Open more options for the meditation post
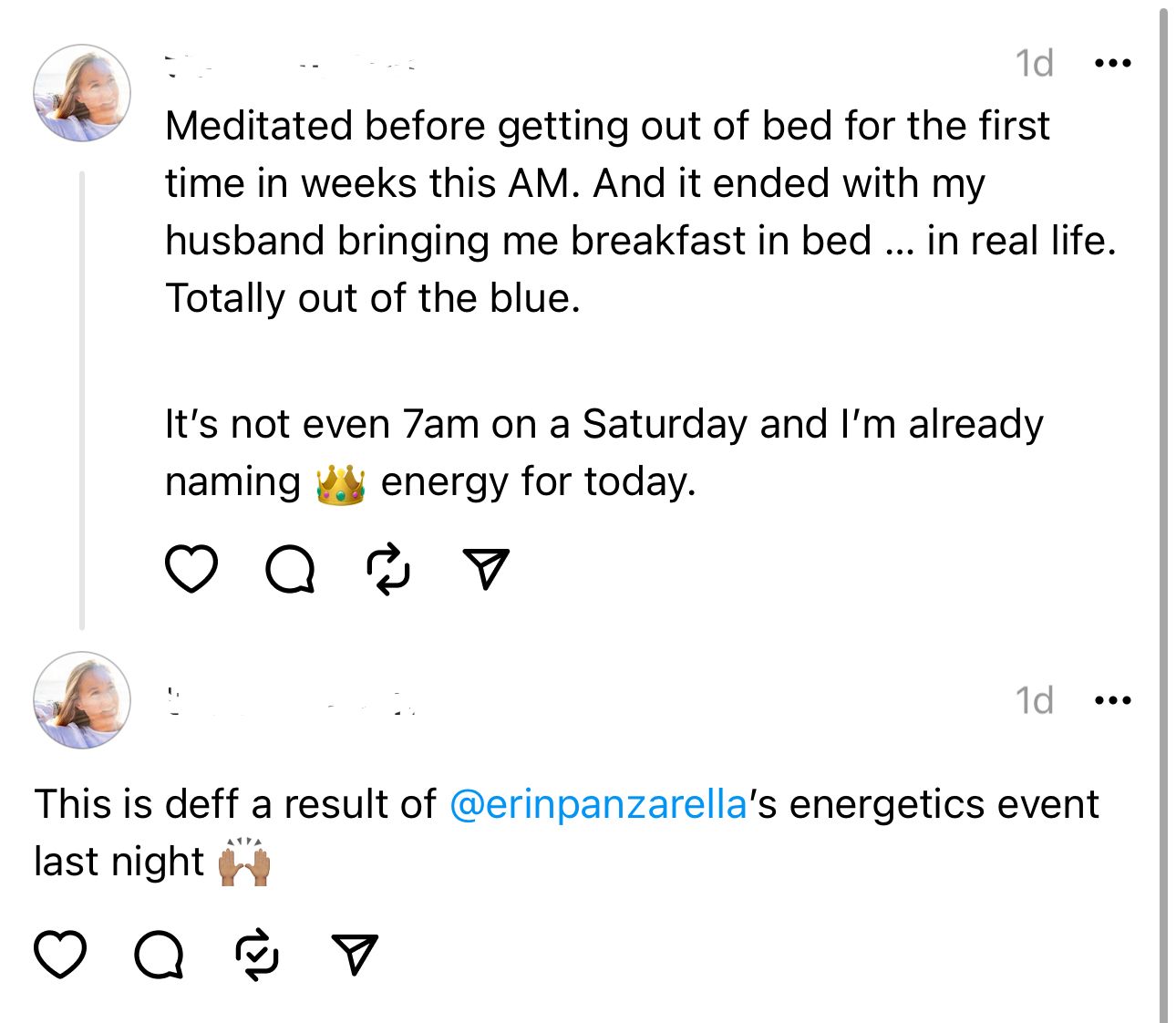The image size is (1176, 1023). [x=1112, y=64]
